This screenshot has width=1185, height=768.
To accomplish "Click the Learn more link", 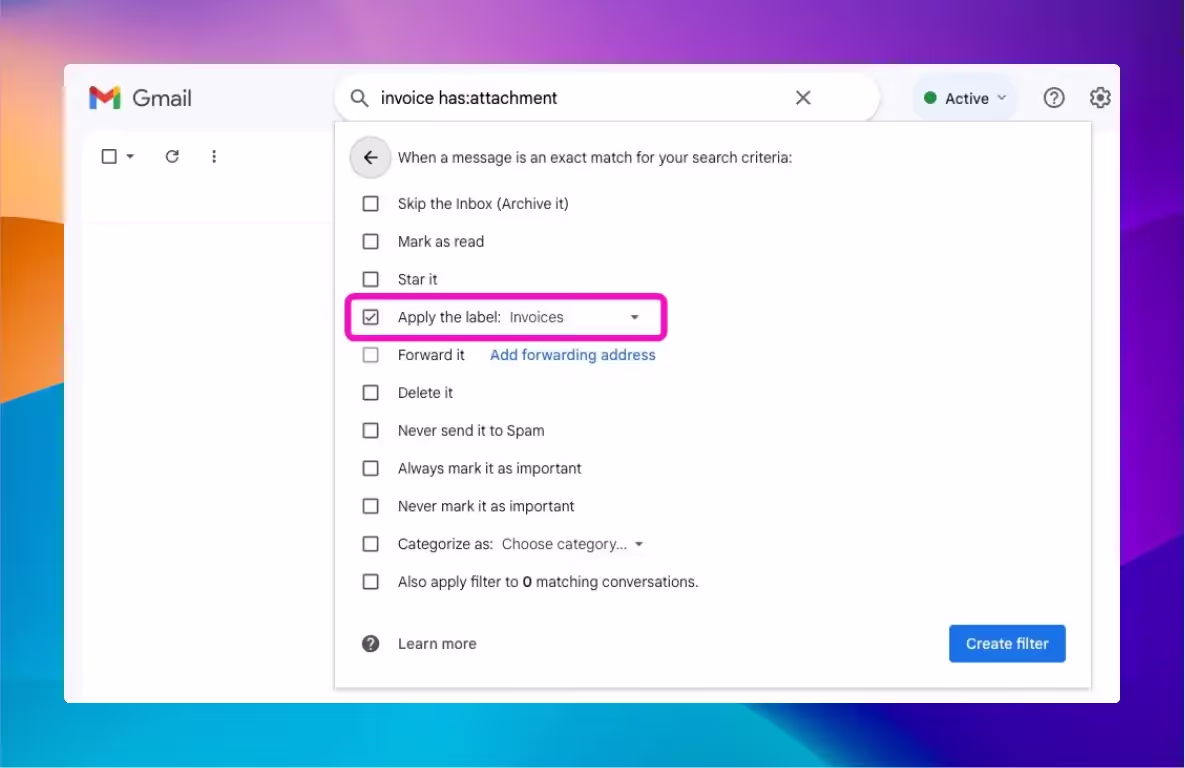I will click(x=437, y=644).
